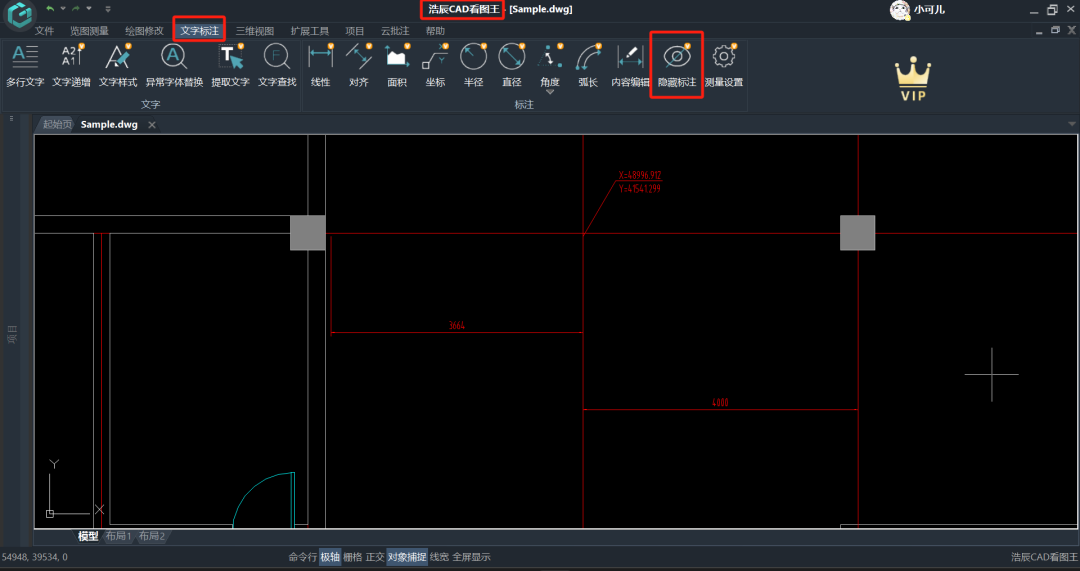This screenshot has height=571, width=1080.
Task: Select the 线性 linear dimension tool
Action: 320,65
